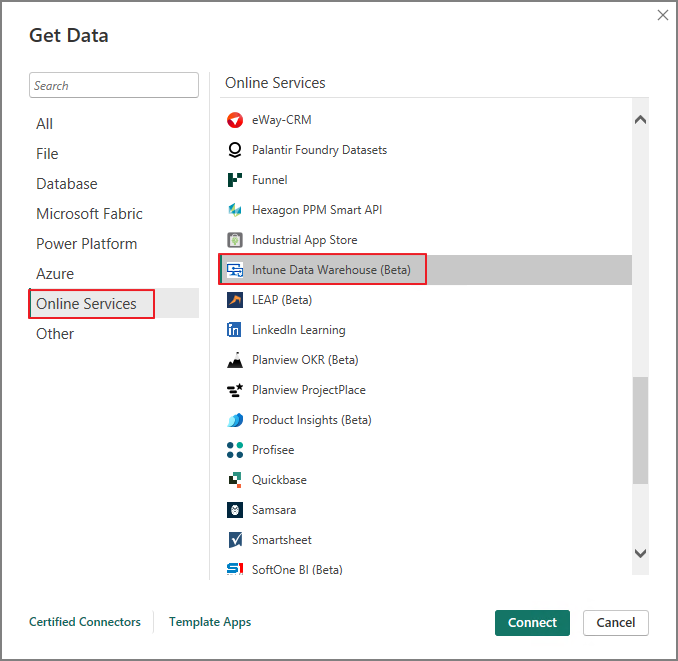Click the Funnel connector icon

235,180
